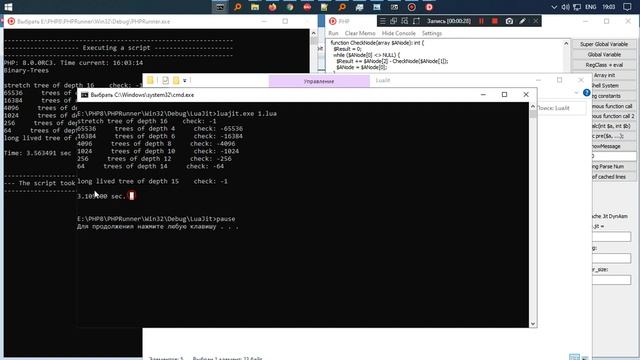The width and height of the screenshot is (640, 360).
Task: Focus the _size input field in PHP window
Action: pos(611,280)
